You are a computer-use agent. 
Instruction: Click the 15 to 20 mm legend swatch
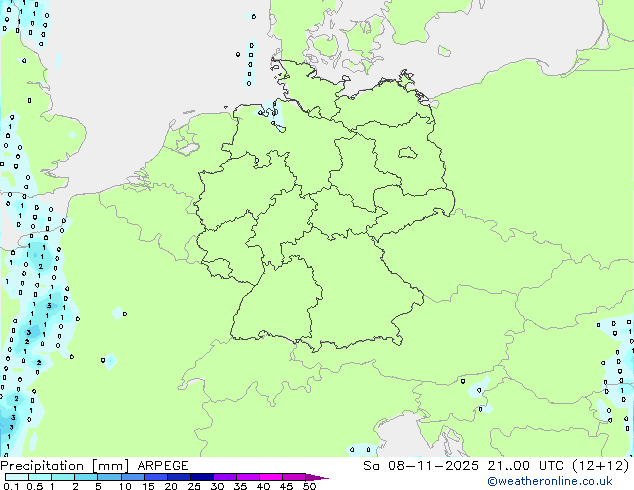click(155, 477)
